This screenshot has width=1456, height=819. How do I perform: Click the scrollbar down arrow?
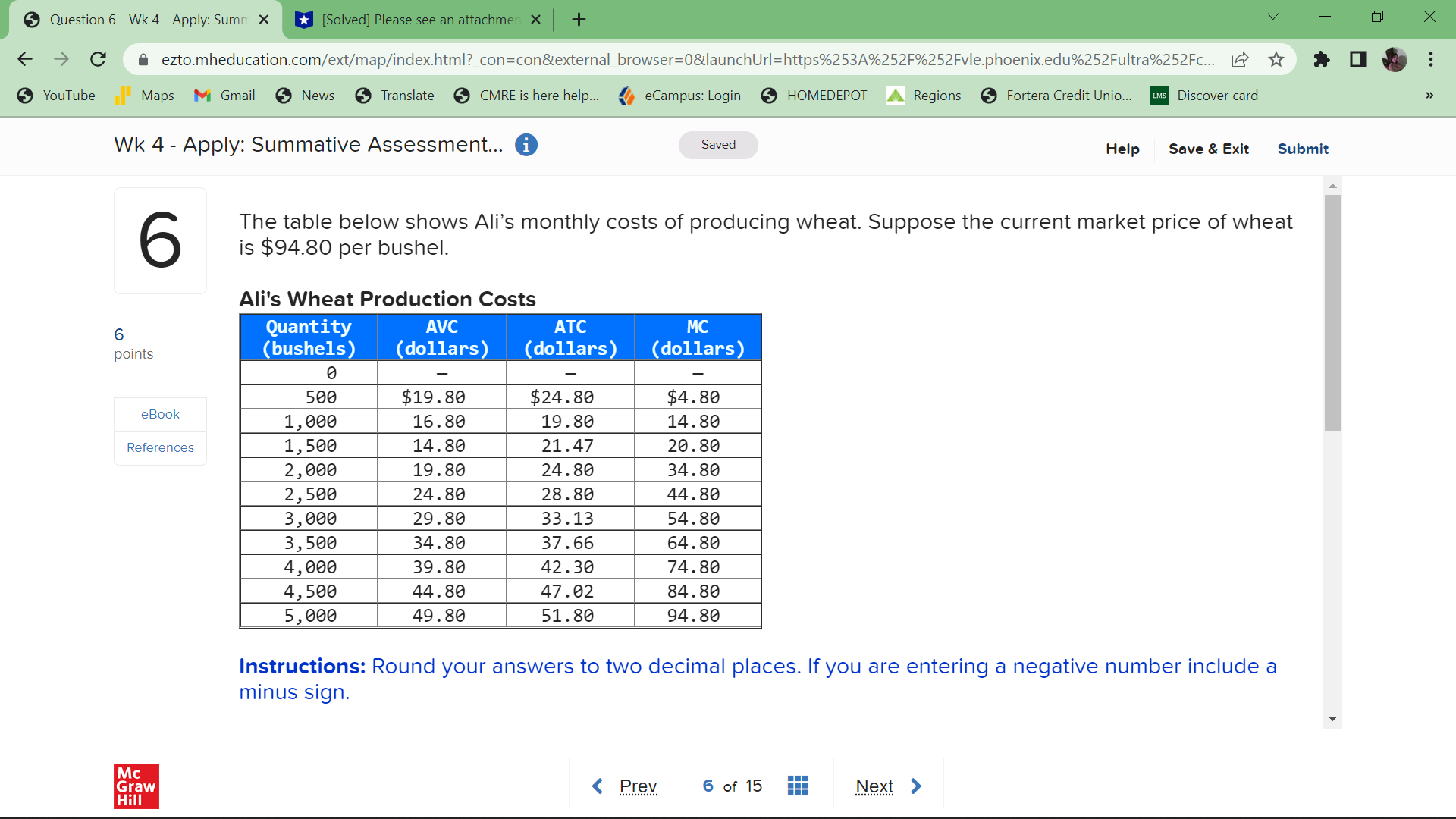[x=1332, y=719]
